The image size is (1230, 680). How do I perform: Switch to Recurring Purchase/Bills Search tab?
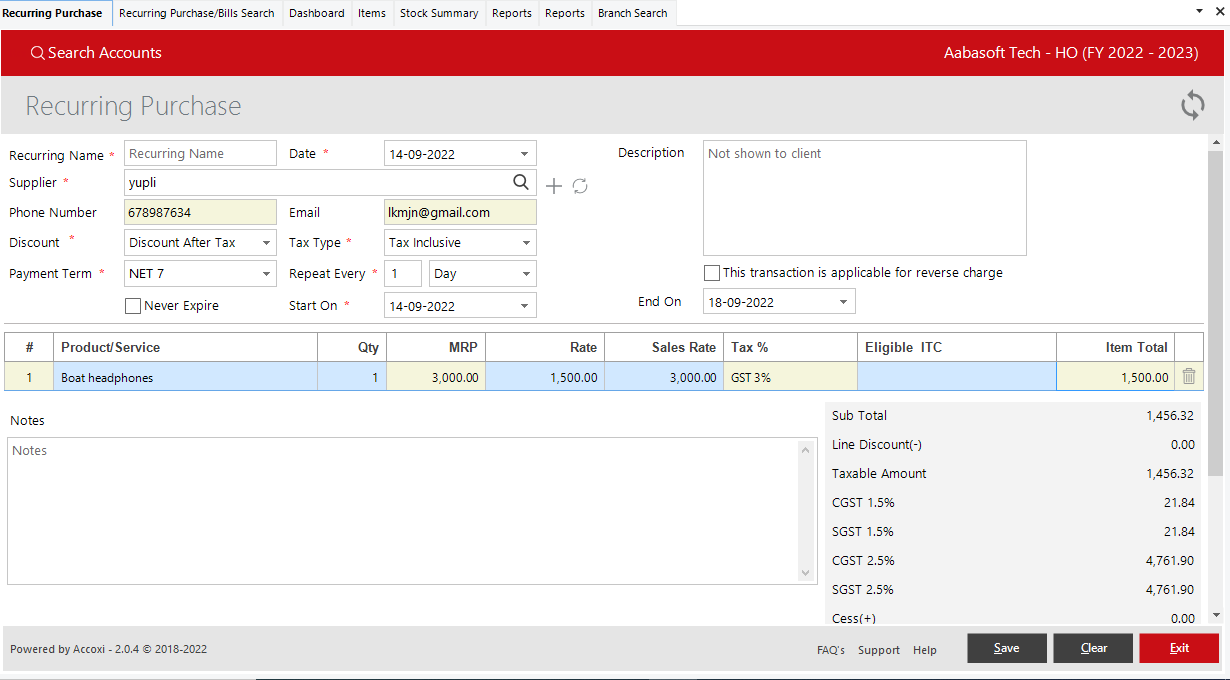[197, 13]
